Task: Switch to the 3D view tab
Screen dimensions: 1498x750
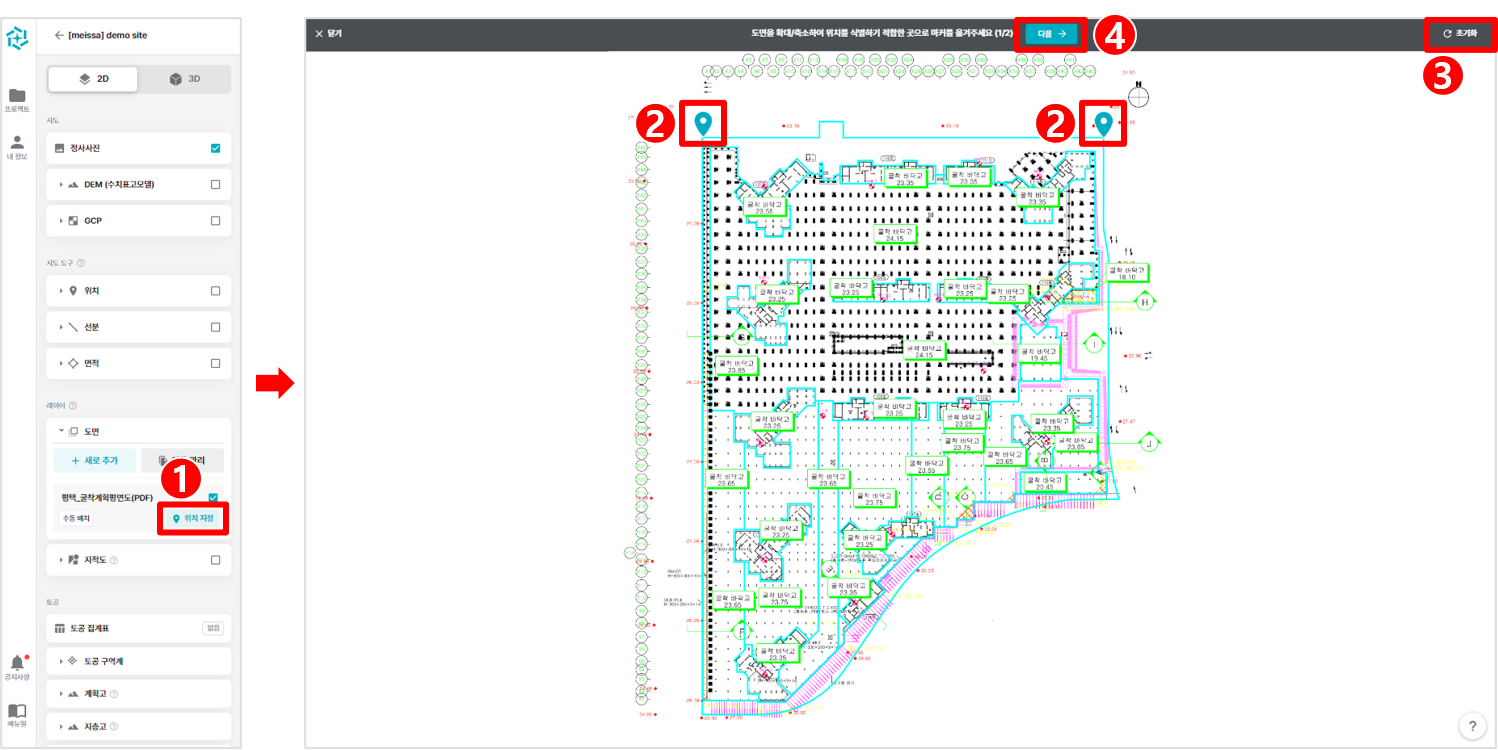Action: coord(184,78)
